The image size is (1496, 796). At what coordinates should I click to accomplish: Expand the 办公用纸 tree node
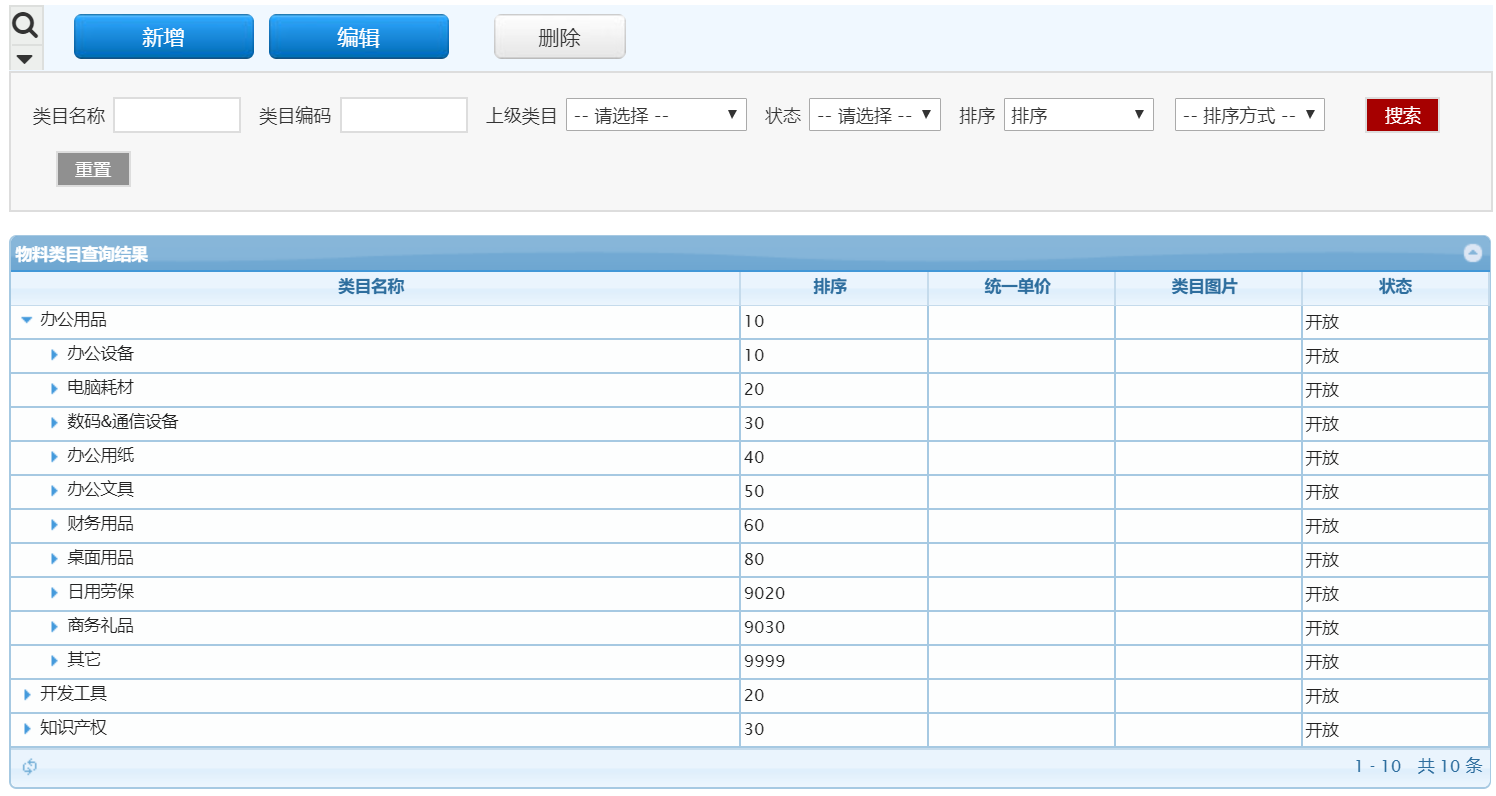(54, 456)
